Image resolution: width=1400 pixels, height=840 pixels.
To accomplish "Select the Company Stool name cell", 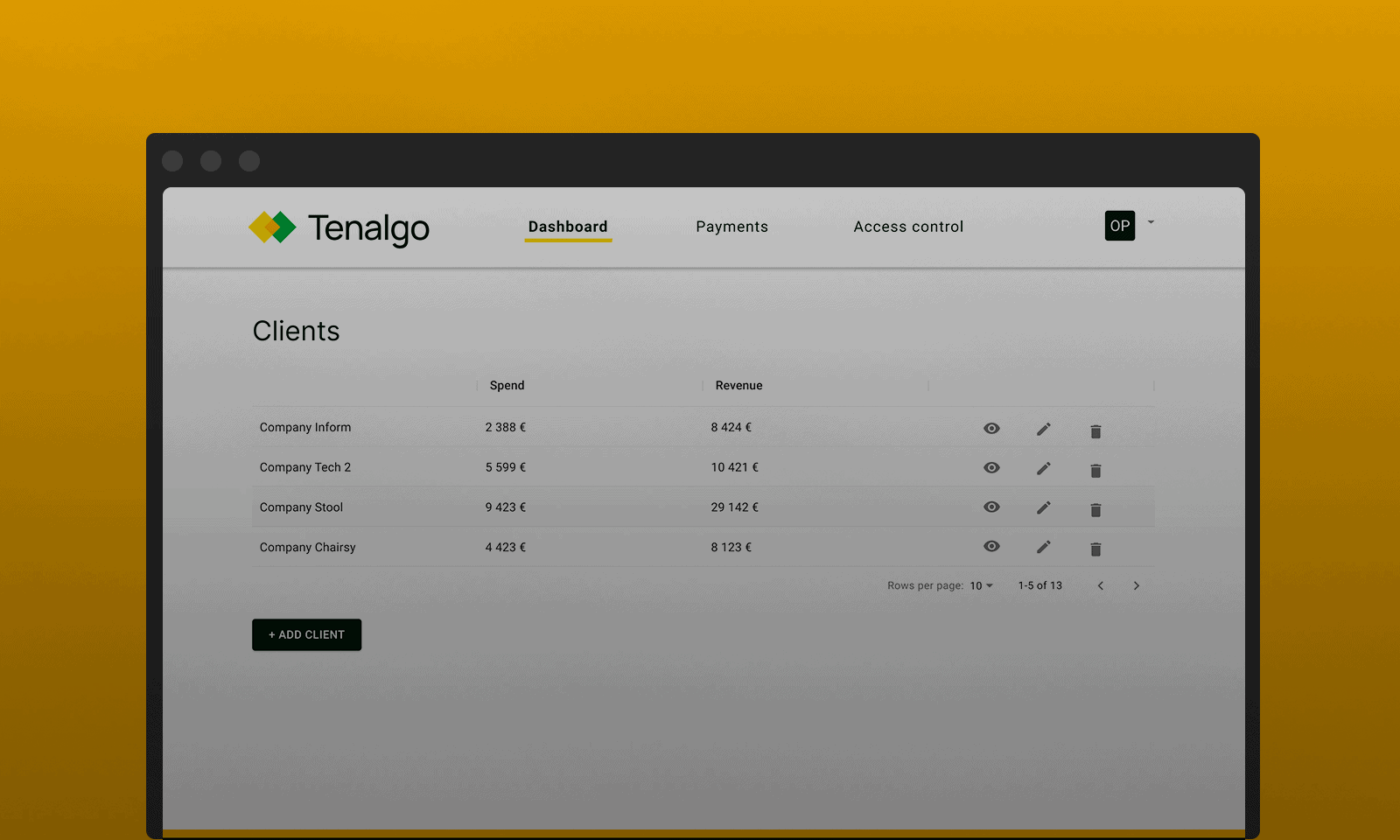I will 301,507.
